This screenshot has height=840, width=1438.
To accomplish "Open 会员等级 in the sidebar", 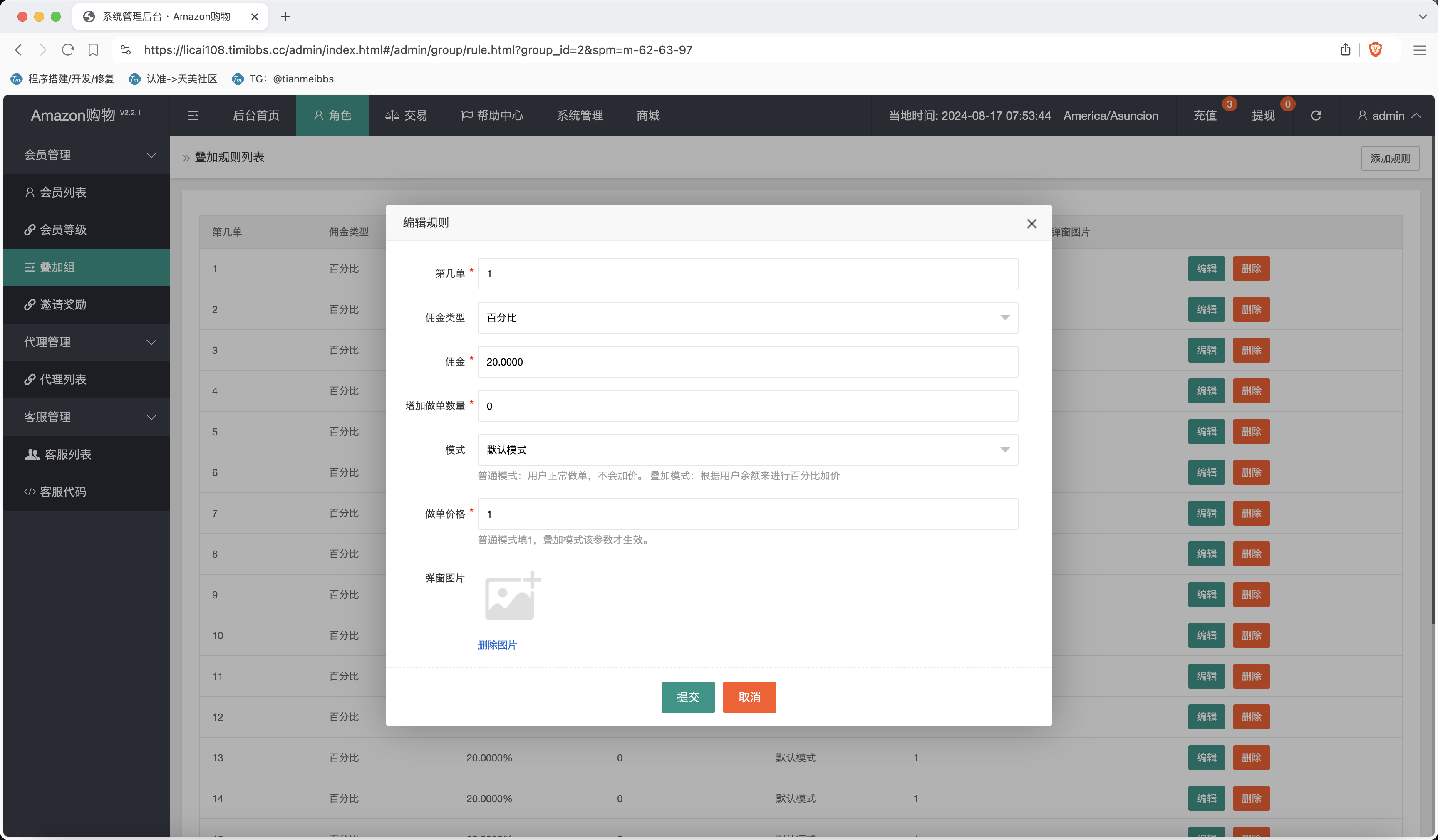I will click(86, 230).
